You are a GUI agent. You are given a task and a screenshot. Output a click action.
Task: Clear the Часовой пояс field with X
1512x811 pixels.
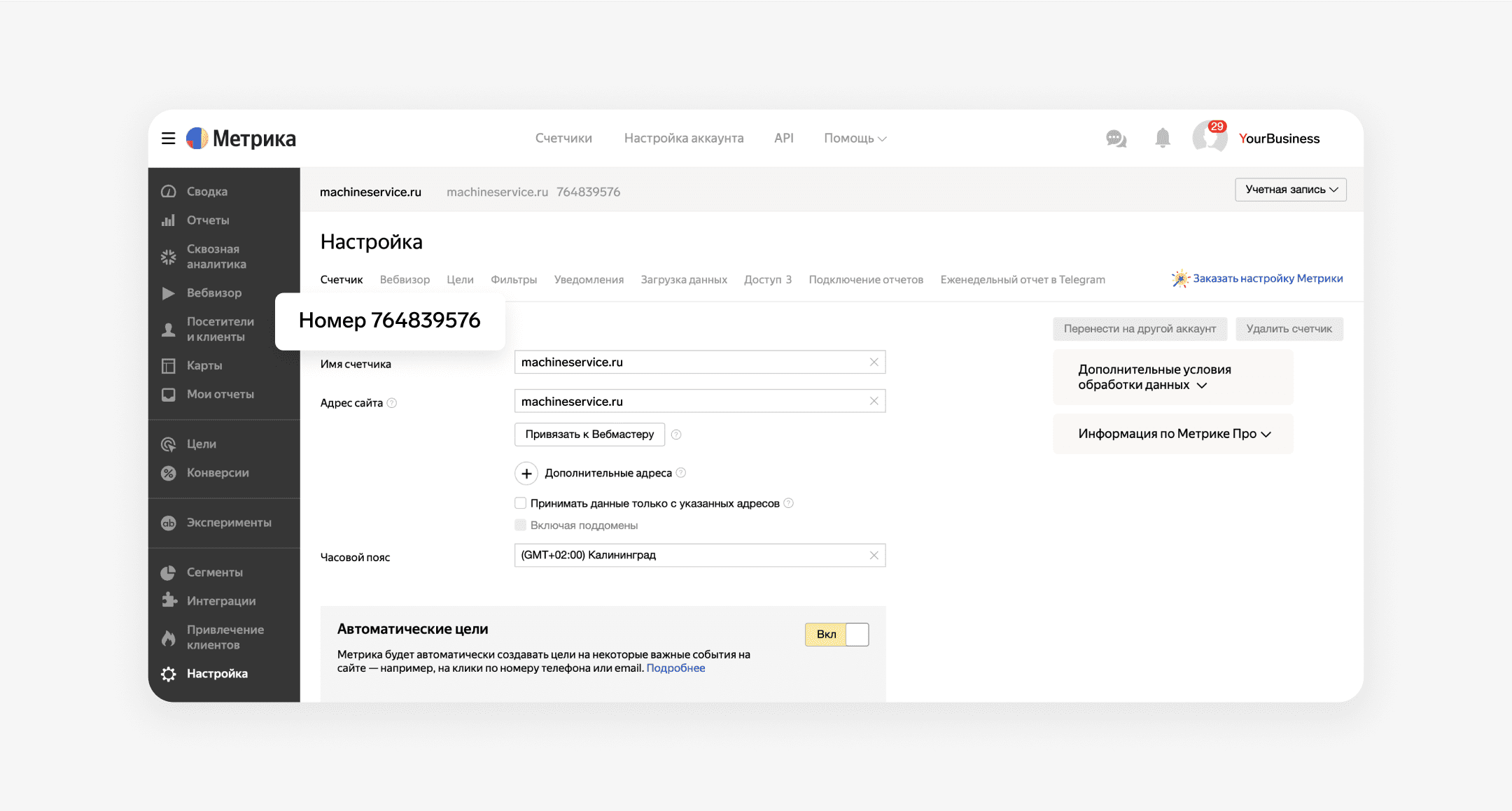point(874,555)
